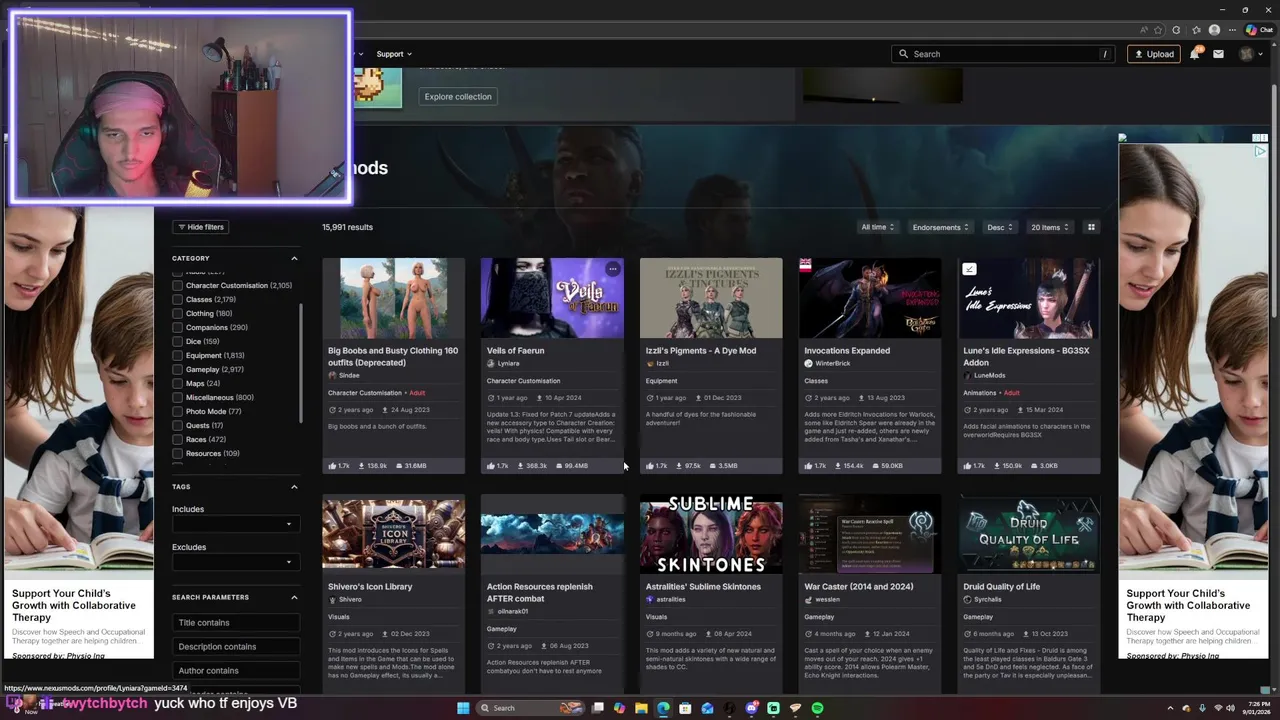This screenshot has height=720, width=1280.
Task: Collapse the Search Parameters section
Action: 294,597
